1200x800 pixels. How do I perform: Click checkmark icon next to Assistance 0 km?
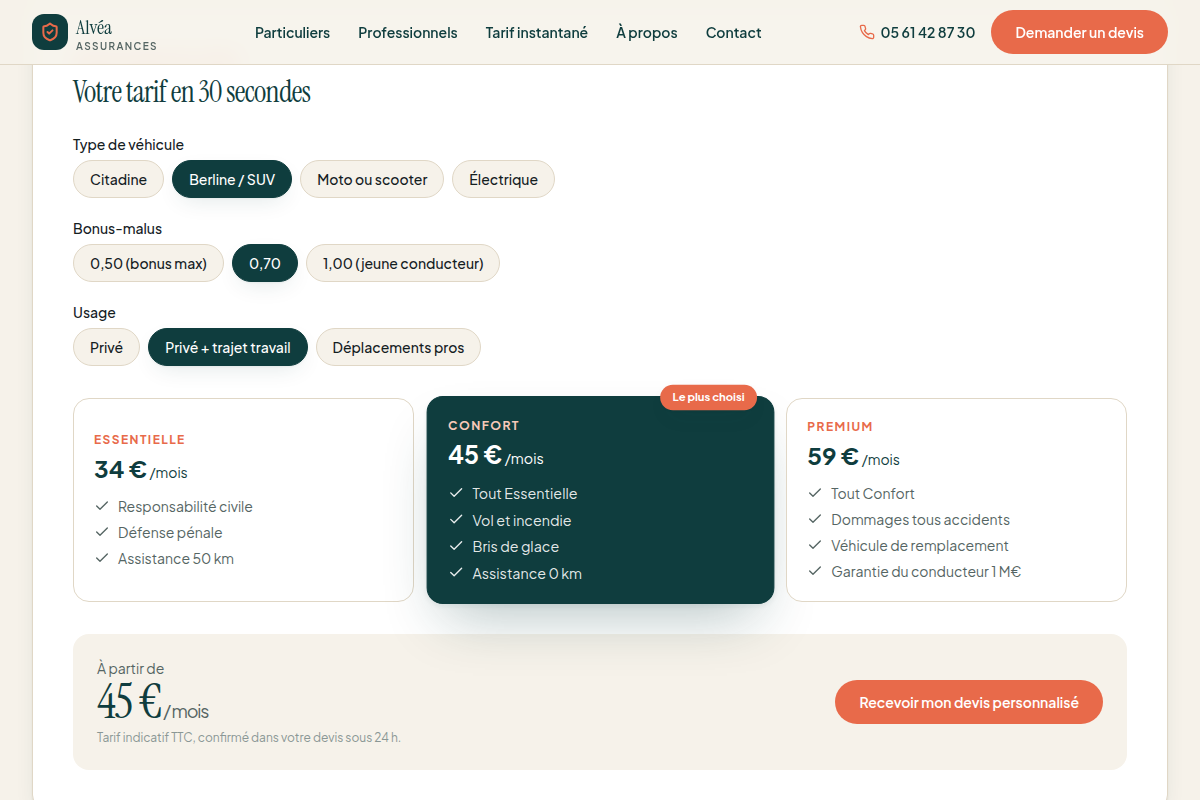(x=456, y=573)
